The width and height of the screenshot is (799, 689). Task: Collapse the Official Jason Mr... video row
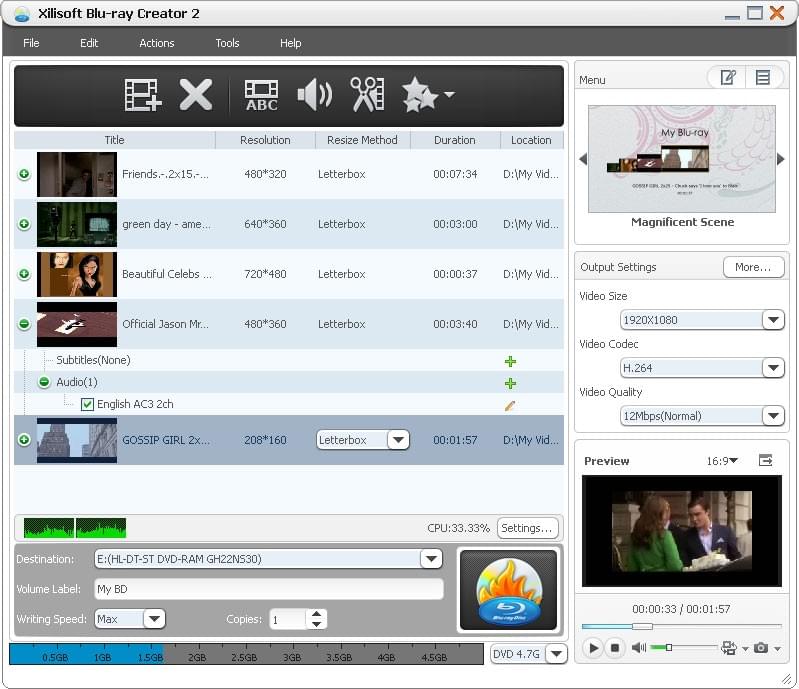(x=24, y=324)
